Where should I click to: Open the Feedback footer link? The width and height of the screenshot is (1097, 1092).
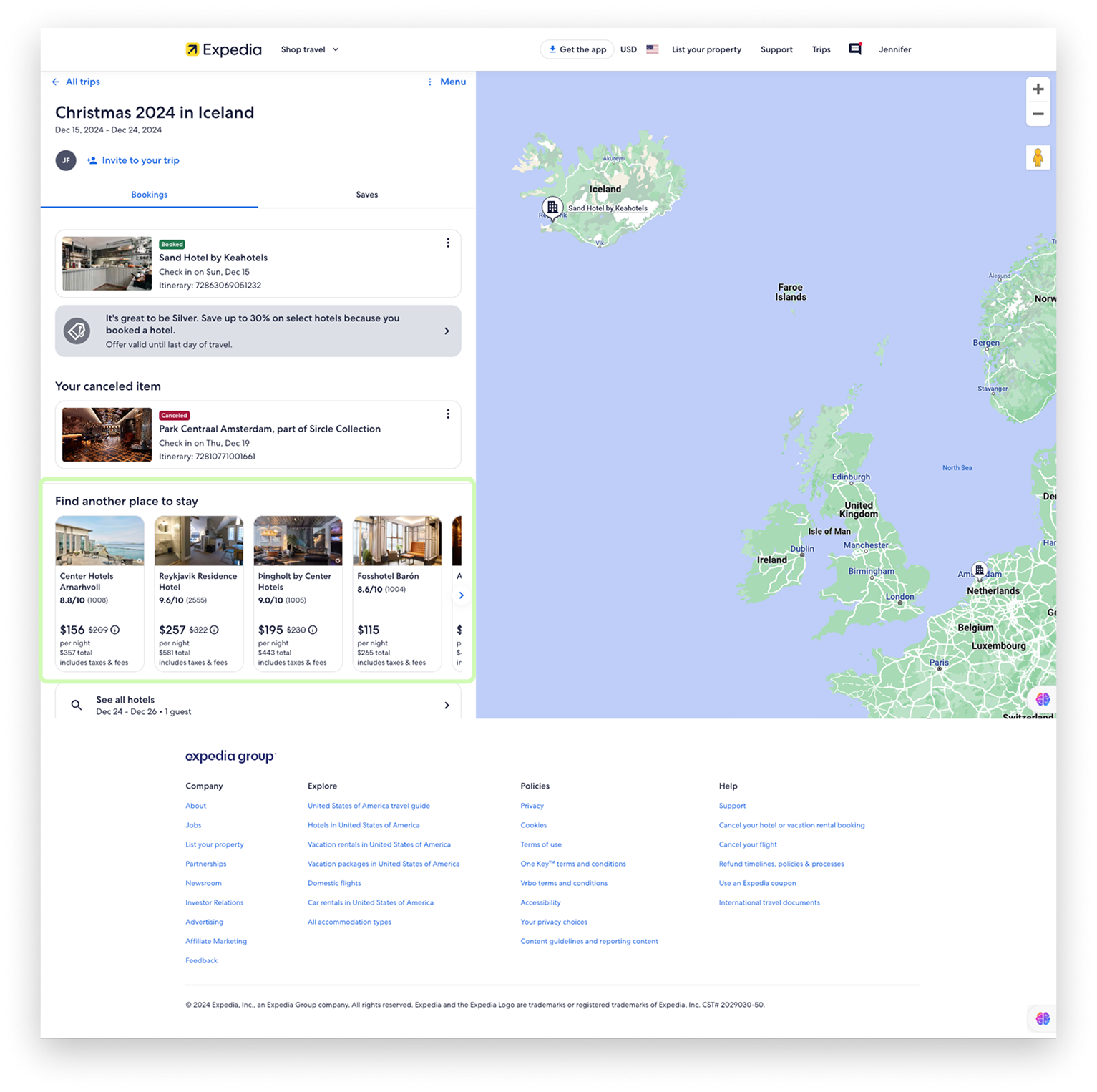(201, 960)
